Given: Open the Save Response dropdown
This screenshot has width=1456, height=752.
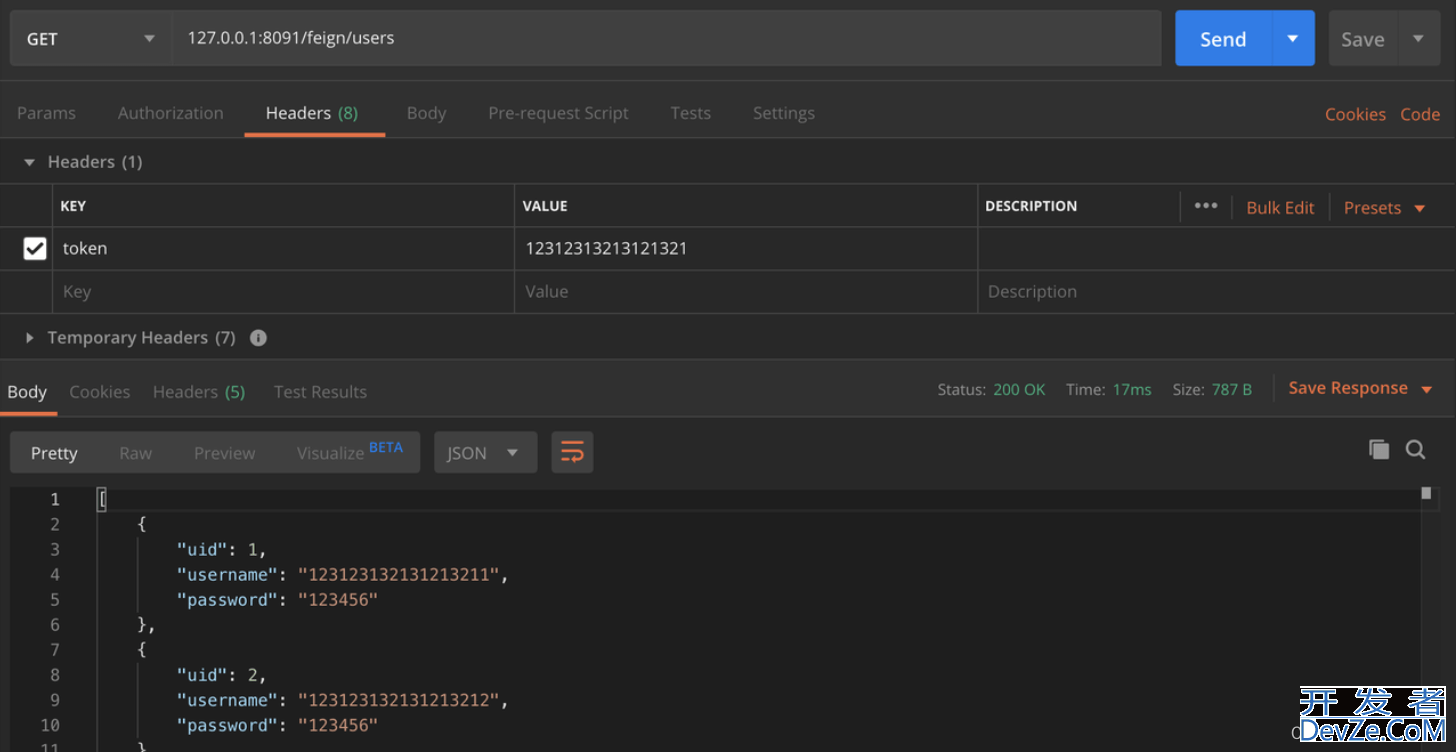Looking at the screenshot, I should tap(1360, 389).
